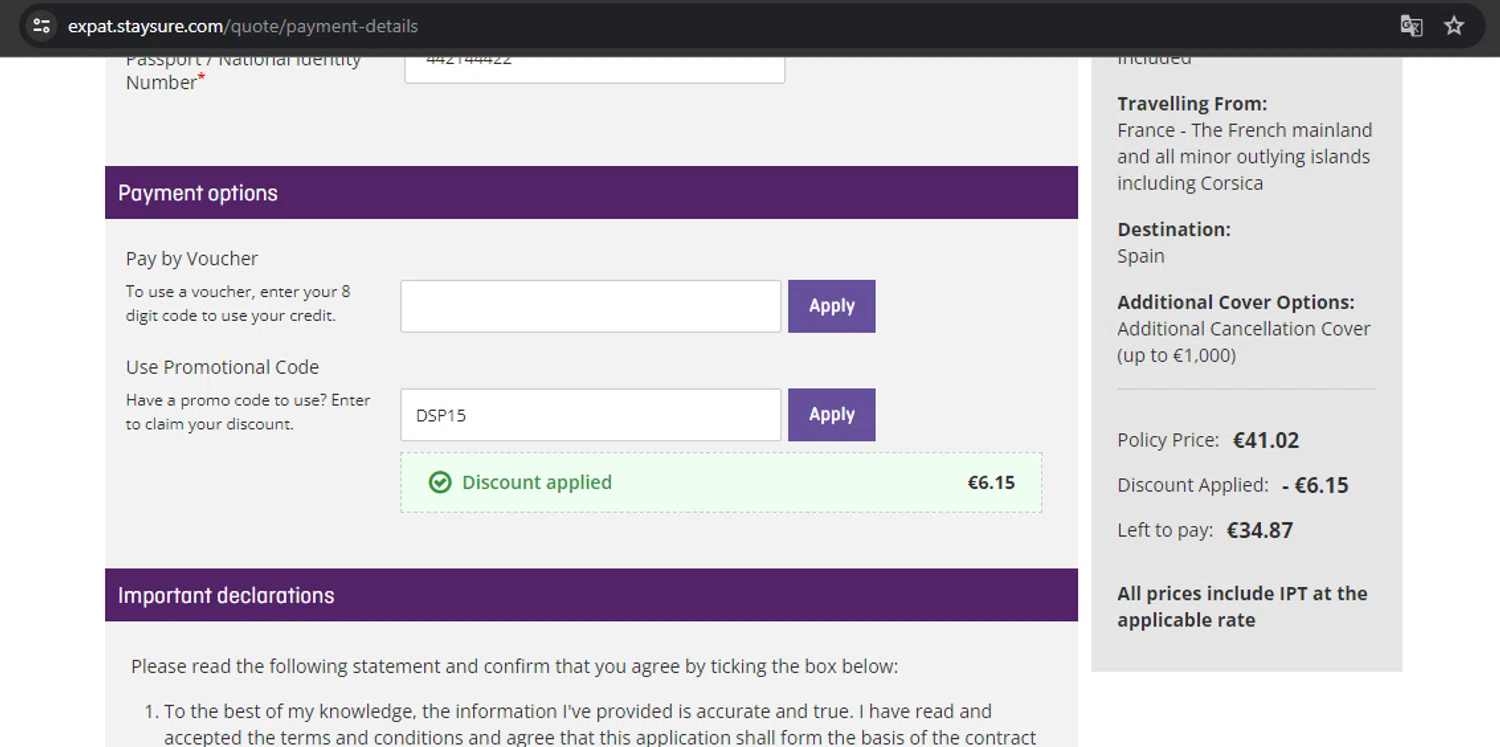This screenshot has height=747, width=1500.
Task: Click the green Discount applied checkmark icon
Action: [440, 483]
